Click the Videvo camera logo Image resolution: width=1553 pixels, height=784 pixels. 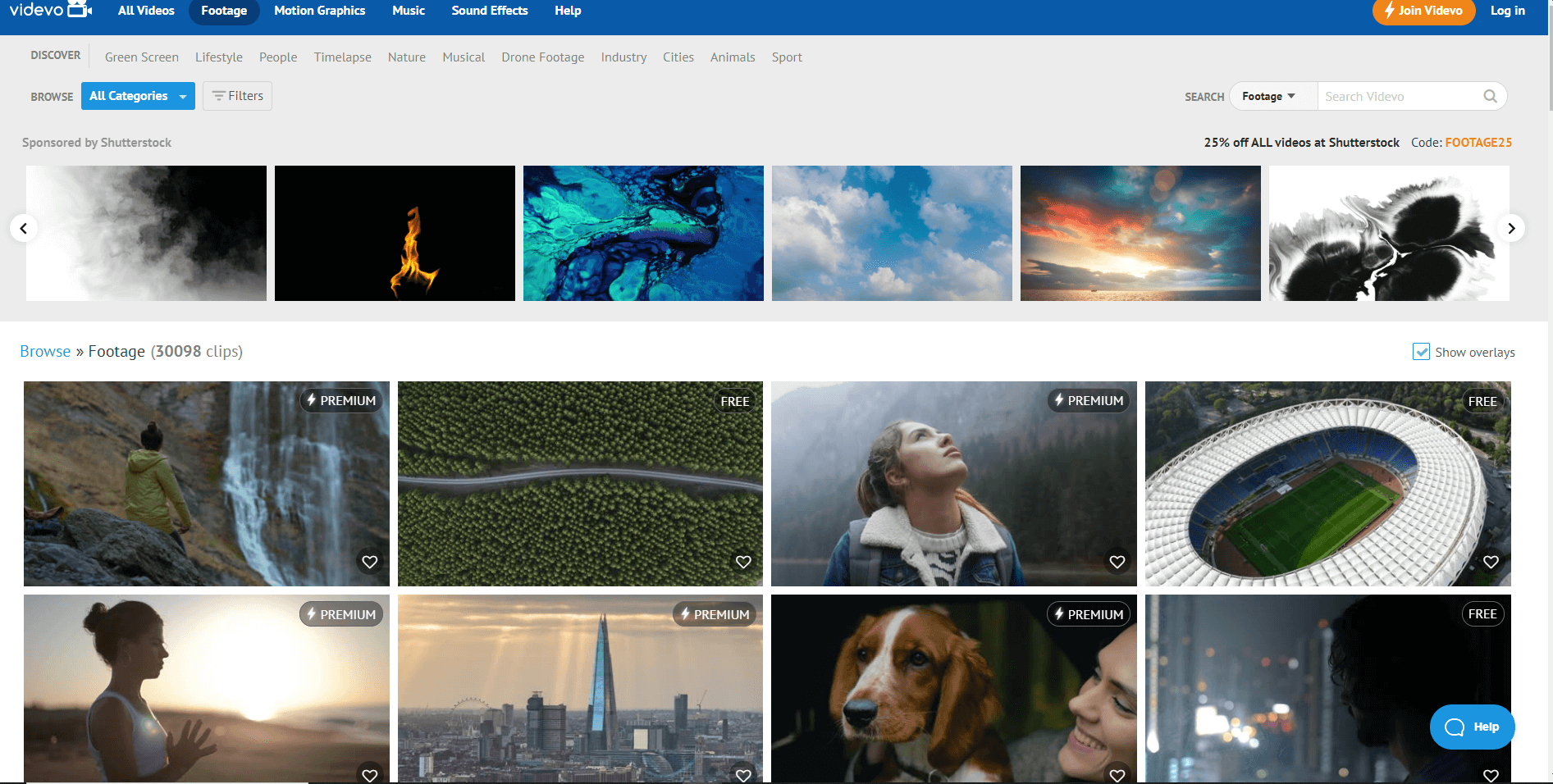pos(78,9)
